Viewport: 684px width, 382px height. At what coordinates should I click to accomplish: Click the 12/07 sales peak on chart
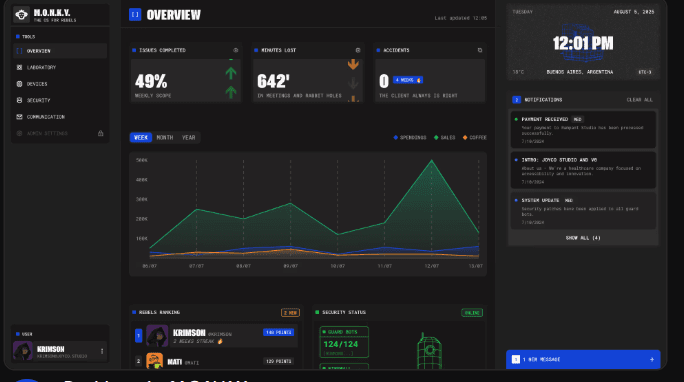[432, 160]
